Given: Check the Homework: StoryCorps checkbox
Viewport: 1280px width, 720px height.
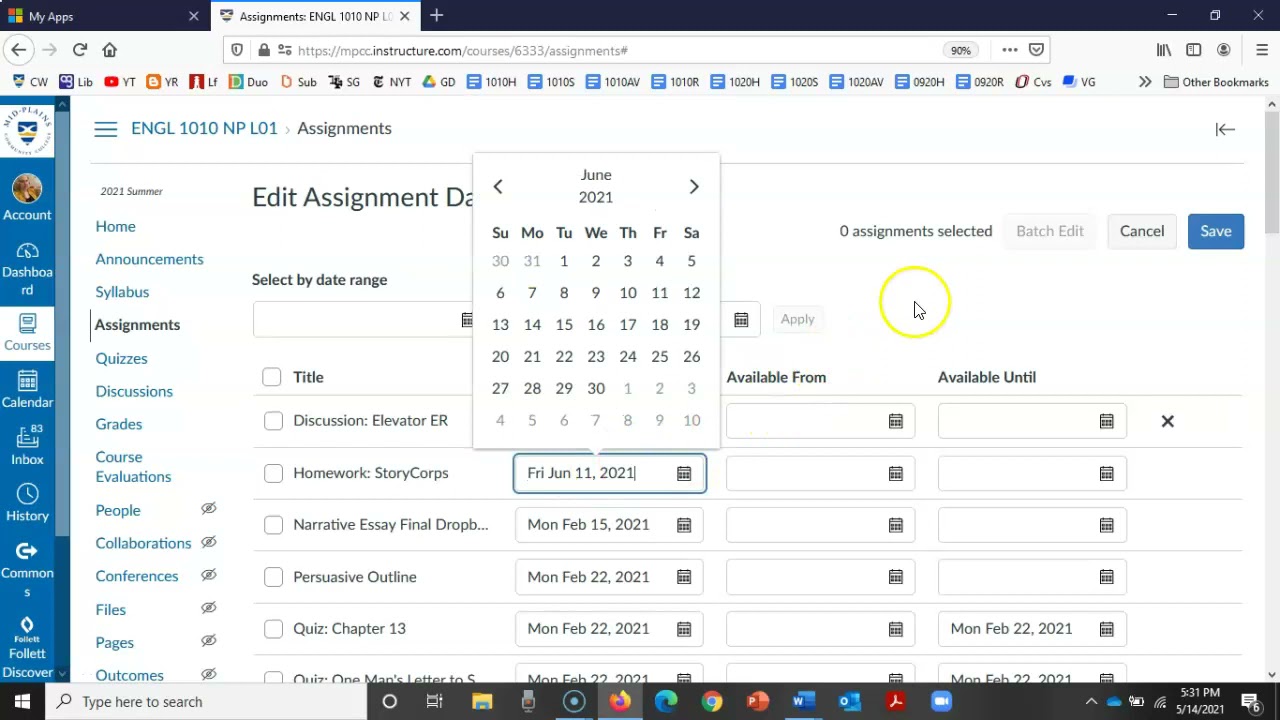Looking at the screenshot, I should [x=273, y=473].
